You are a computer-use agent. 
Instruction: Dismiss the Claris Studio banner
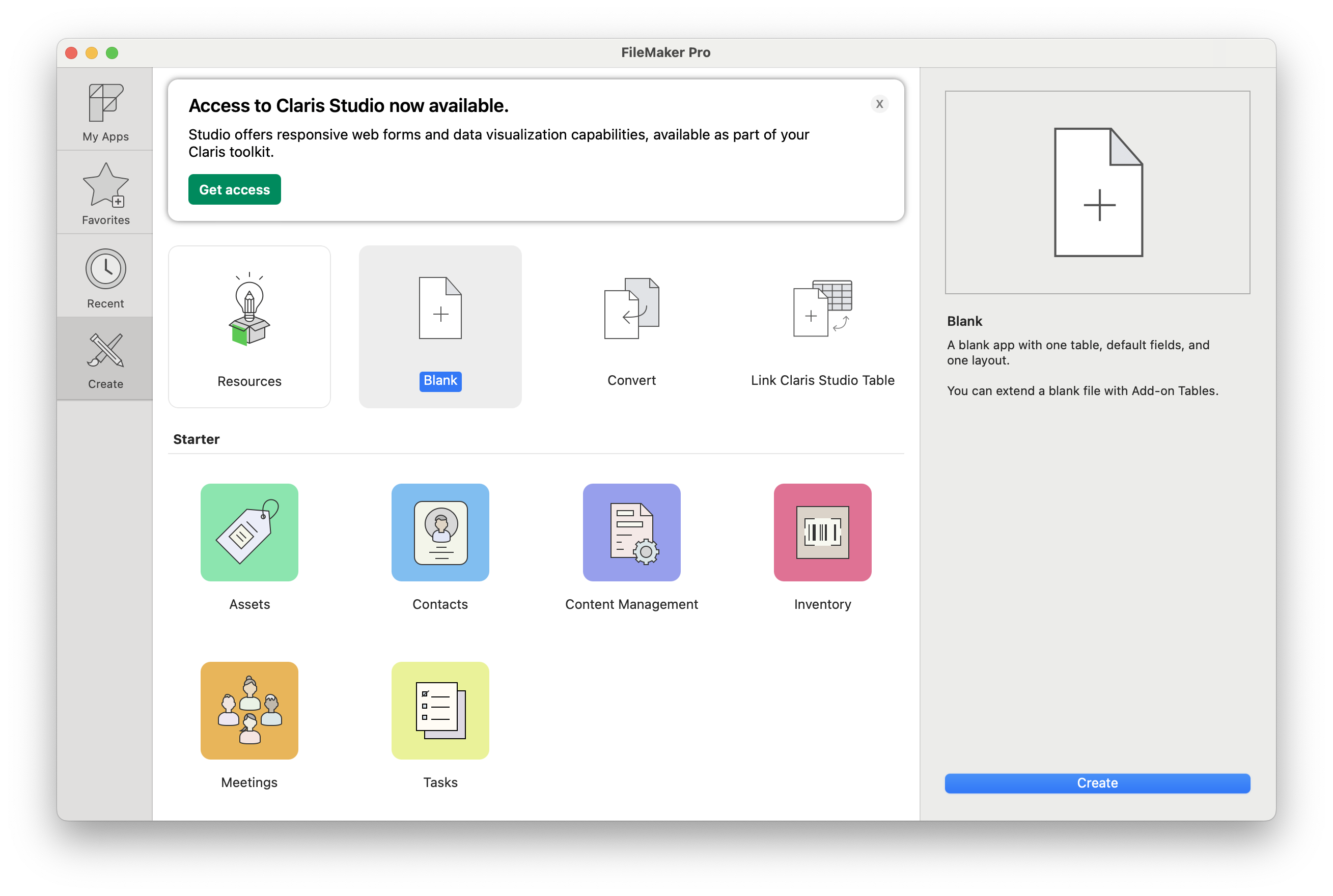point(879,104)
